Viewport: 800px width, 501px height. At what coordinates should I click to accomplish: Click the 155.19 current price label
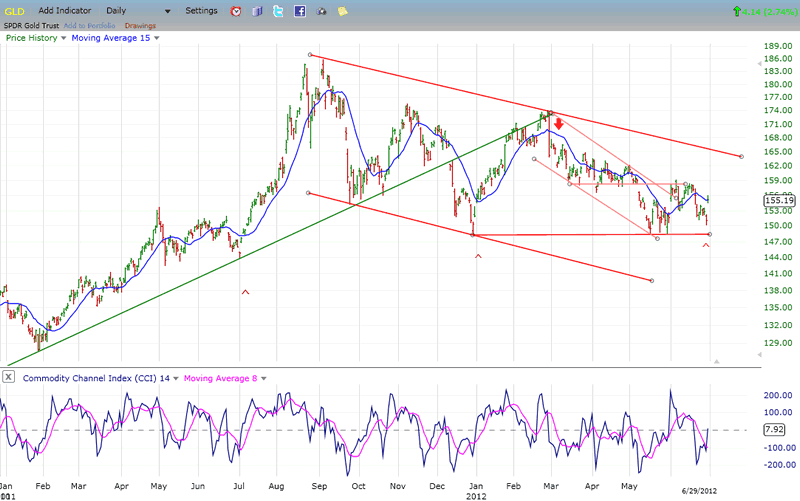pos(777,200)
